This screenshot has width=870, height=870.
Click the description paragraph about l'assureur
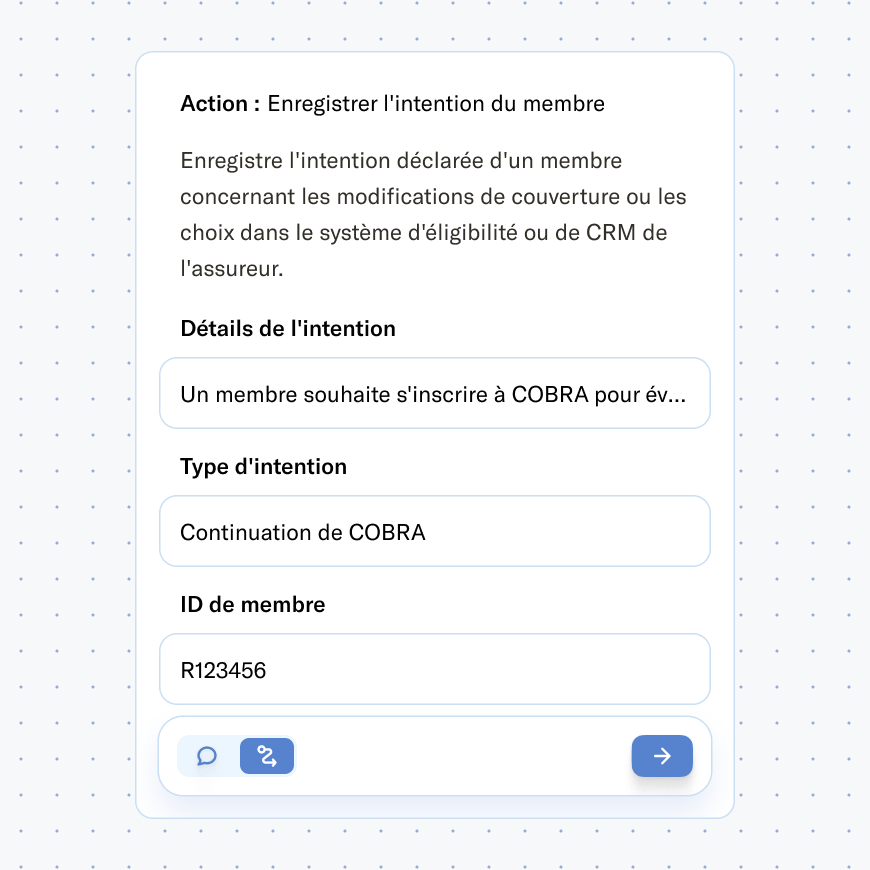[433, 214]
